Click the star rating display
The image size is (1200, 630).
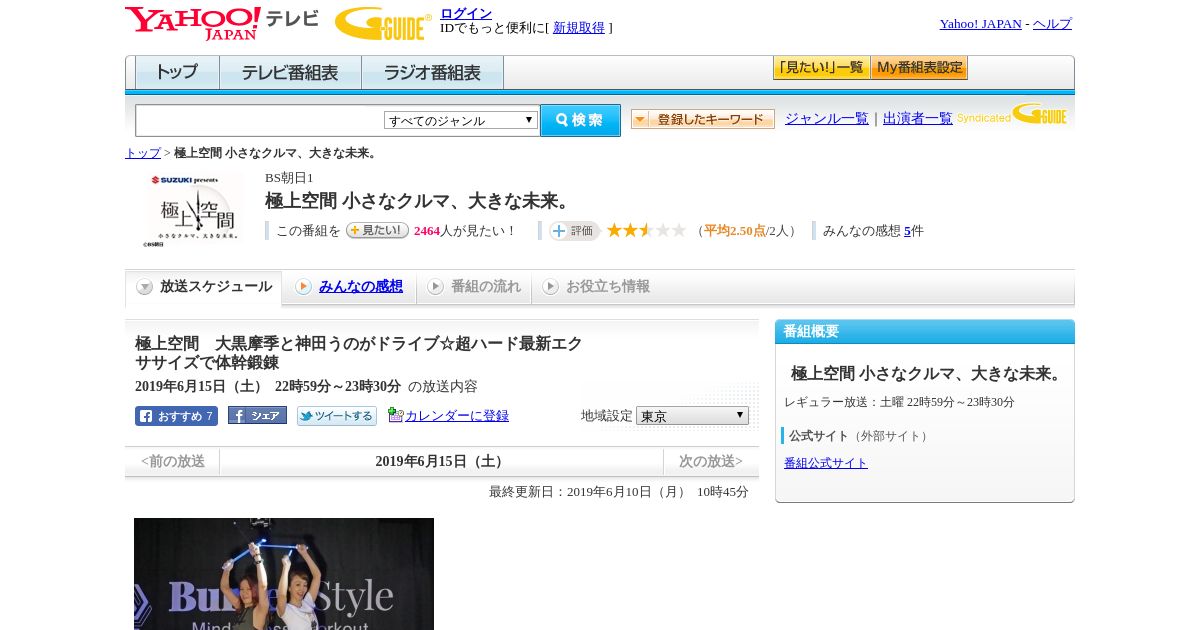(x=646, y=230)
